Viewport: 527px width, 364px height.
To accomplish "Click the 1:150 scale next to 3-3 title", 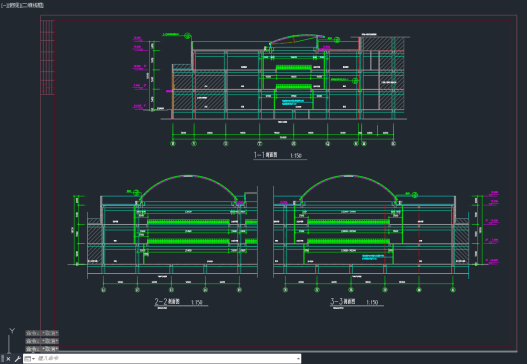I will pyautogui.click(x=372, y=302).
